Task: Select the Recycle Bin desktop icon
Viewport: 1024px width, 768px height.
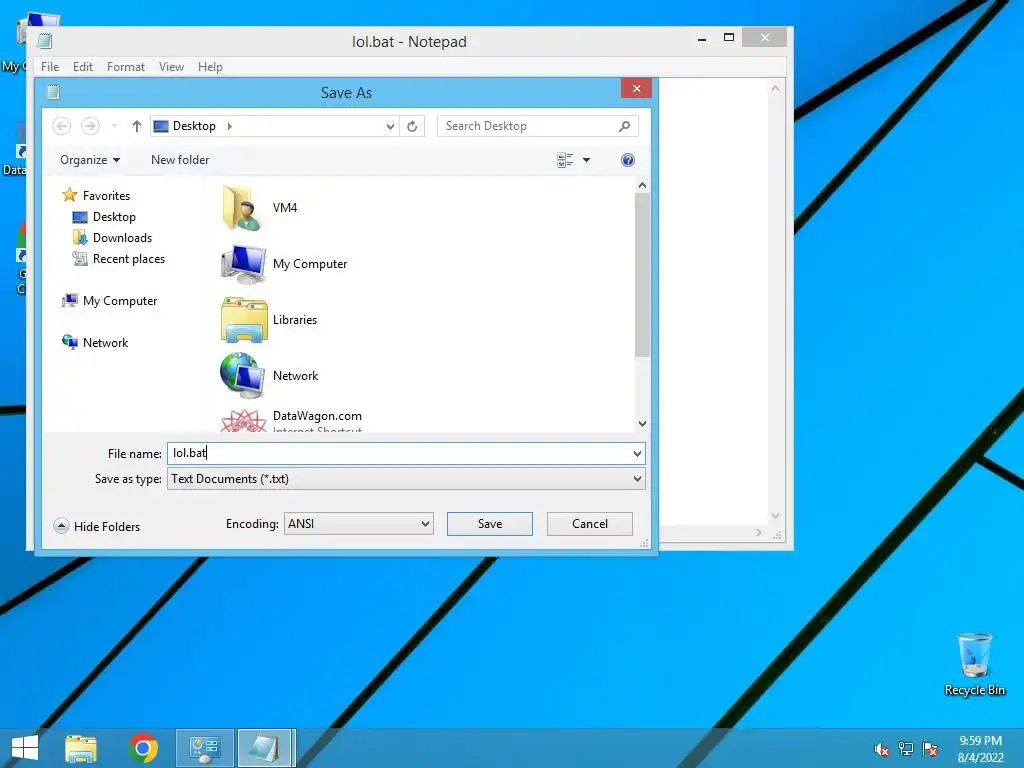Action: tap(974, 665)
